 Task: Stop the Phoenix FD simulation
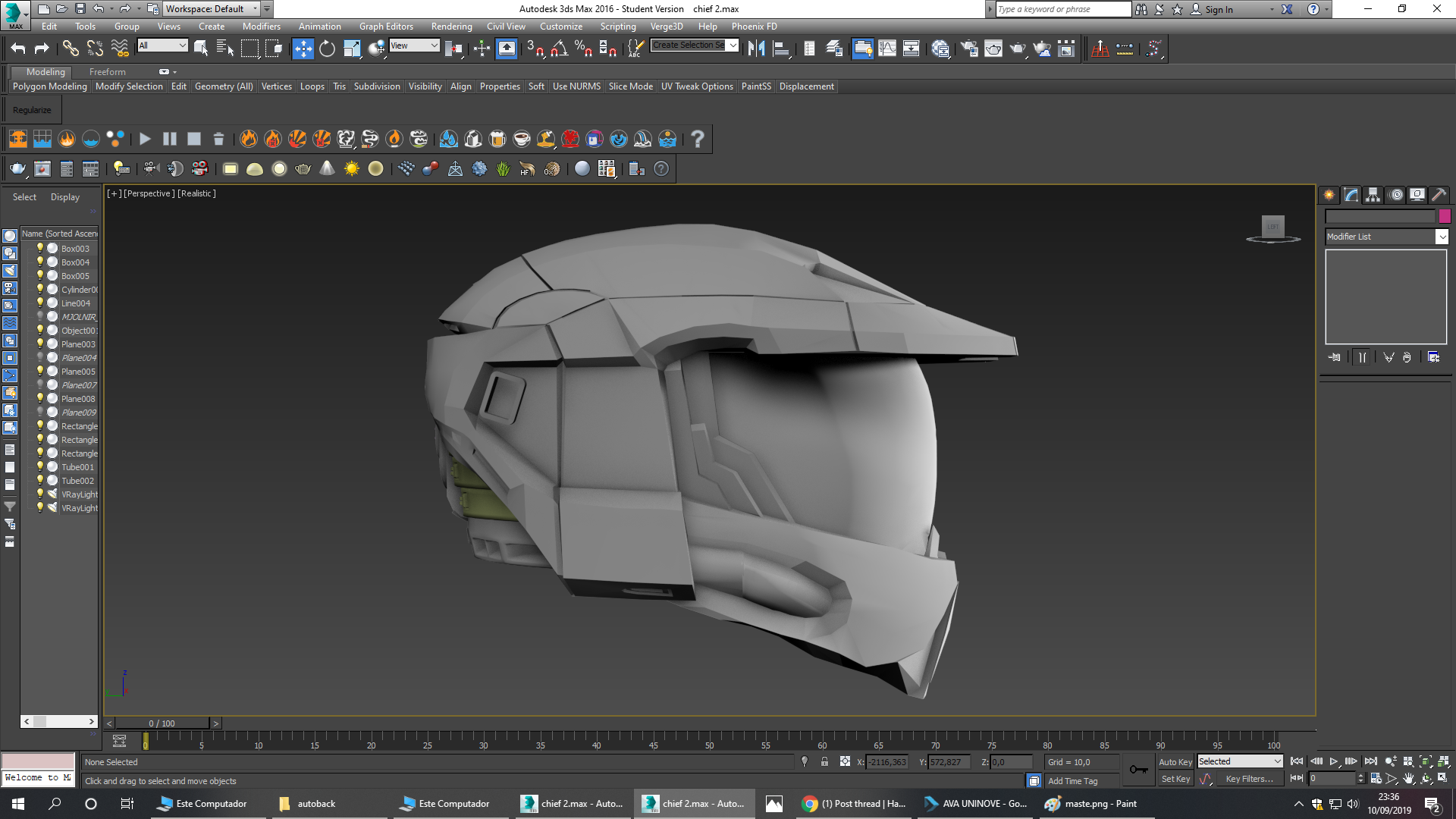pyautogui.click(x=194, y=139)
